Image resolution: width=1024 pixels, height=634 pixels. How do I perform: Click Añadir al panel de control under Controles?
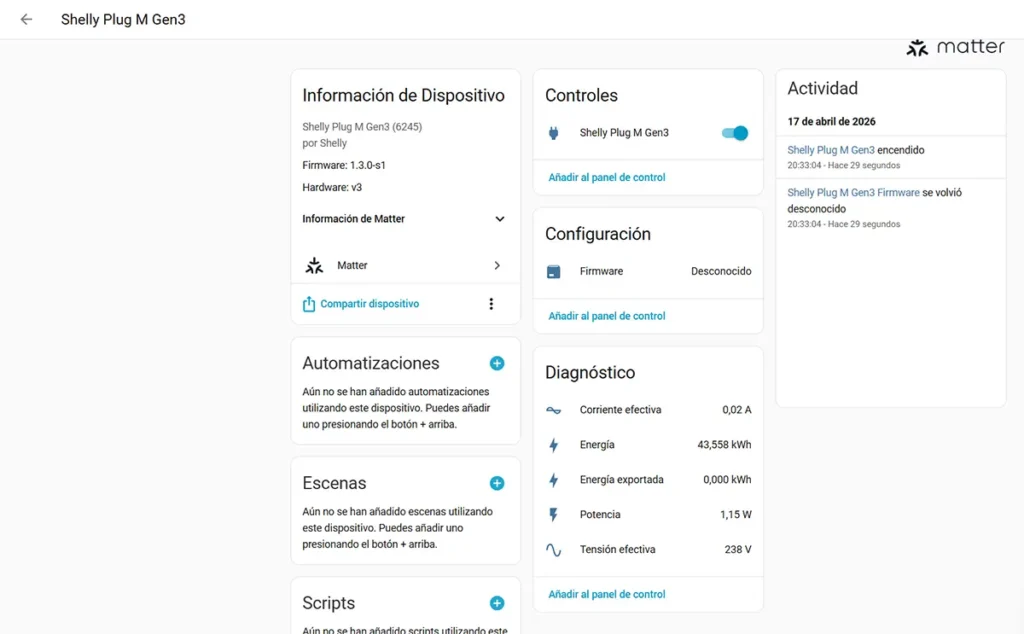[607, 178]
